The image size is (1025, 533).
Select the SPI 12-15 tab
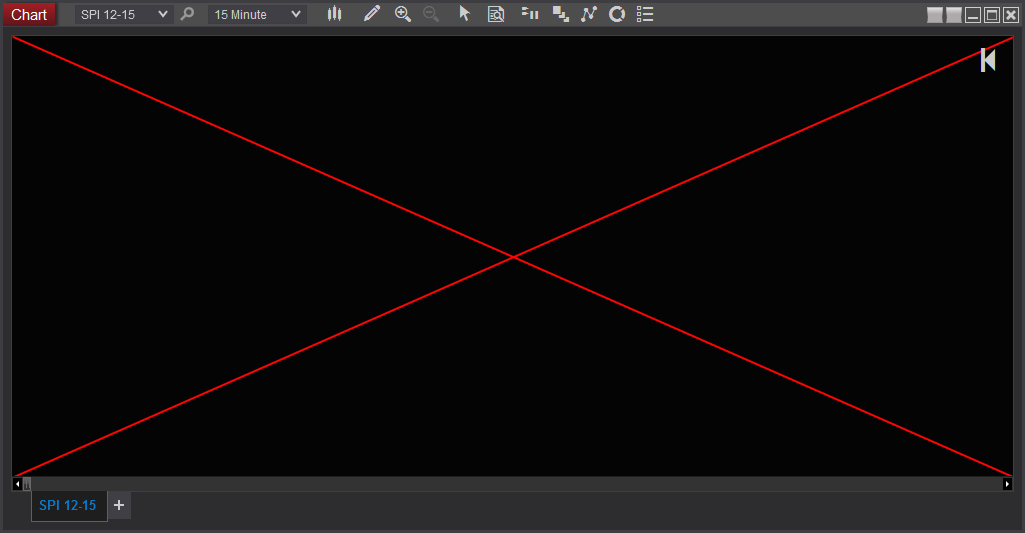(69, 506)
